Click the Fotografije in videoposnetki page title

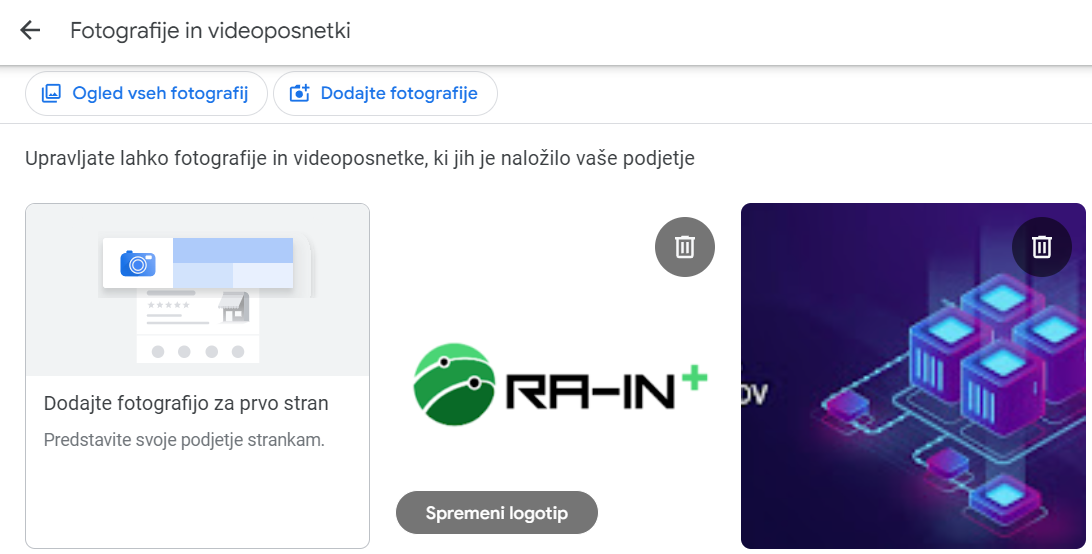210,30
